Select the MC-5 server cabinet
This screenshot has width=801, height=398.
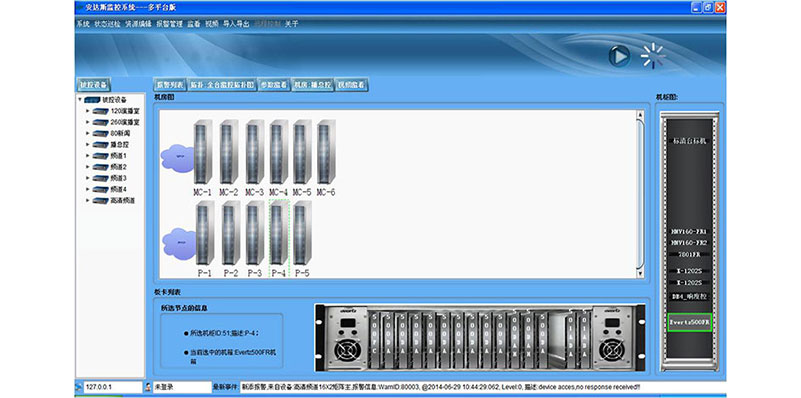[x=302, y=152]
